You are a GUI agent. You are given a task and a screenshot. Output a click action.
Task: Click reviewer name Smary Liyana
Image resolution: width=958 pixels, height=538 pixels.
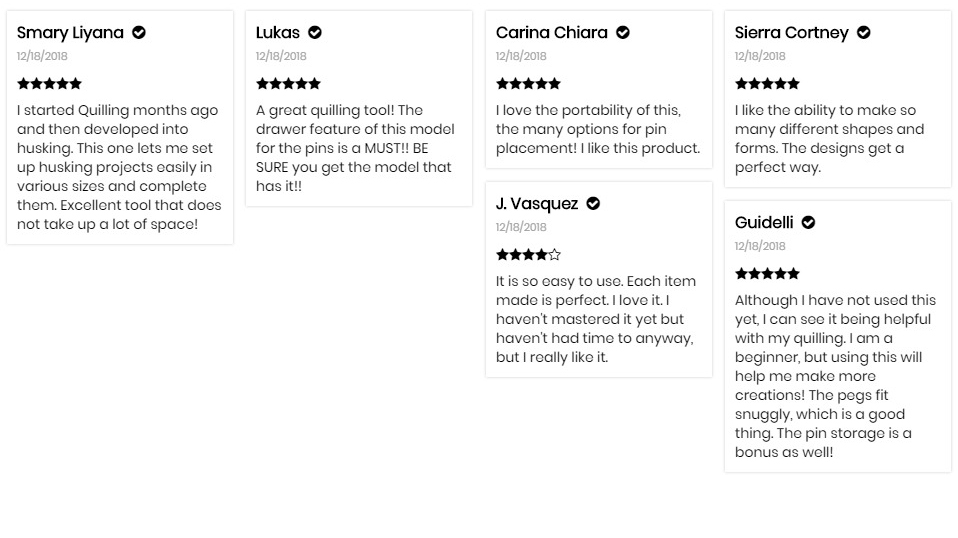(x=70, y=32)
